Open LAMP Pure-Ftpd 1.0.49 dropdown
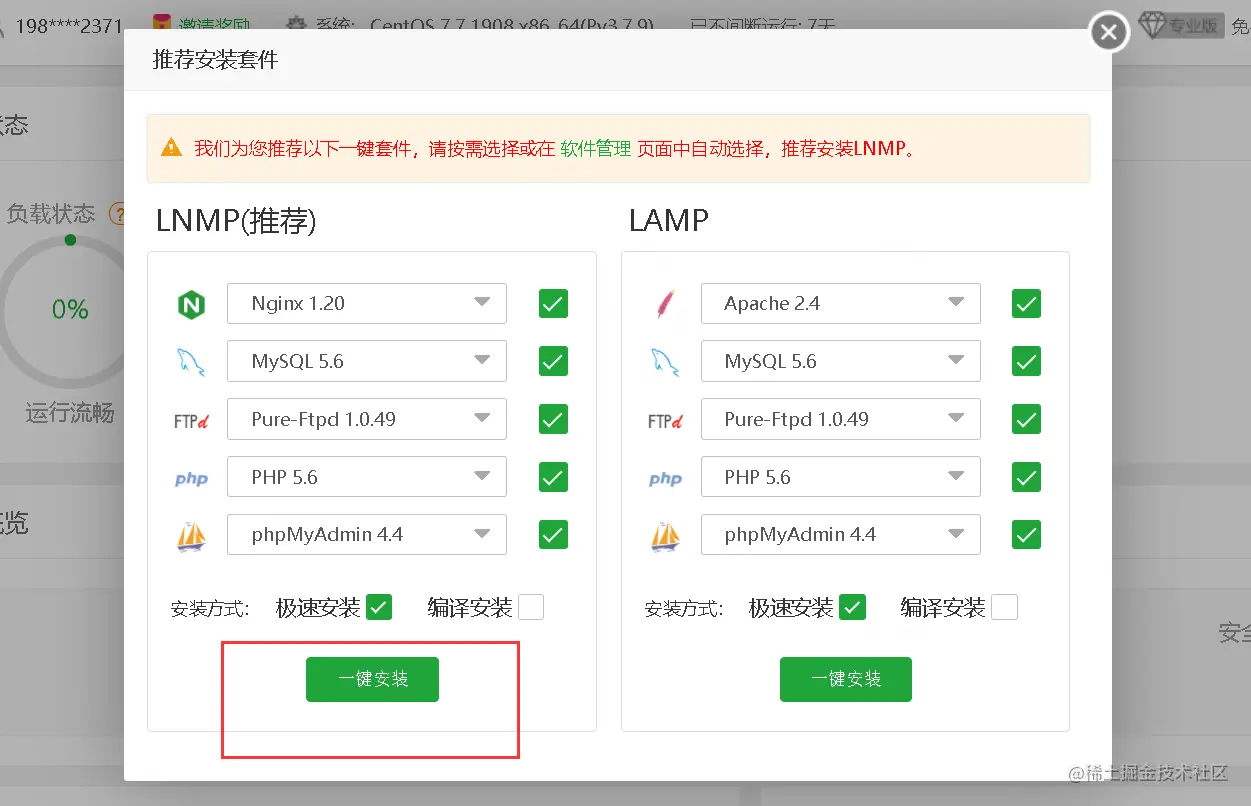This screenshot has width=1251, height=806. click(840, 420)
